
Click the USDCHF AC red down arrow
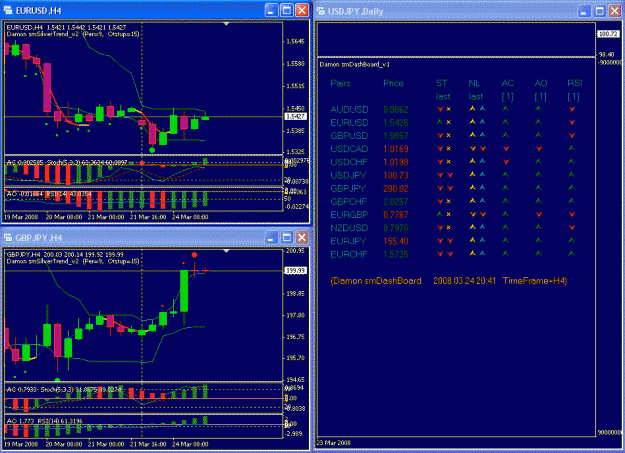point(506,162)
